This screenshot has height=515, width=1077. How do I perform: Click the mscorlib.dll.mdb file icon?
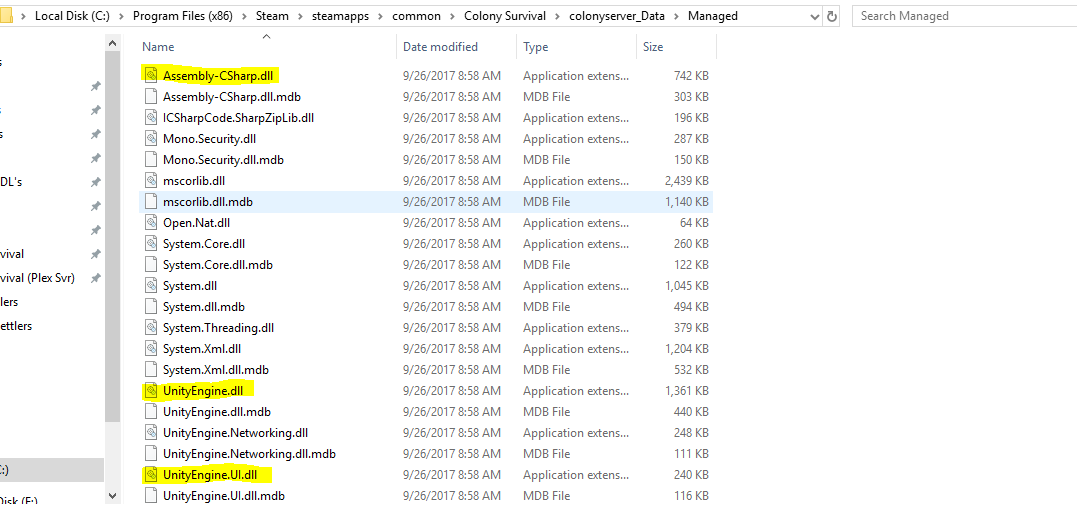(x=151, y=202)
